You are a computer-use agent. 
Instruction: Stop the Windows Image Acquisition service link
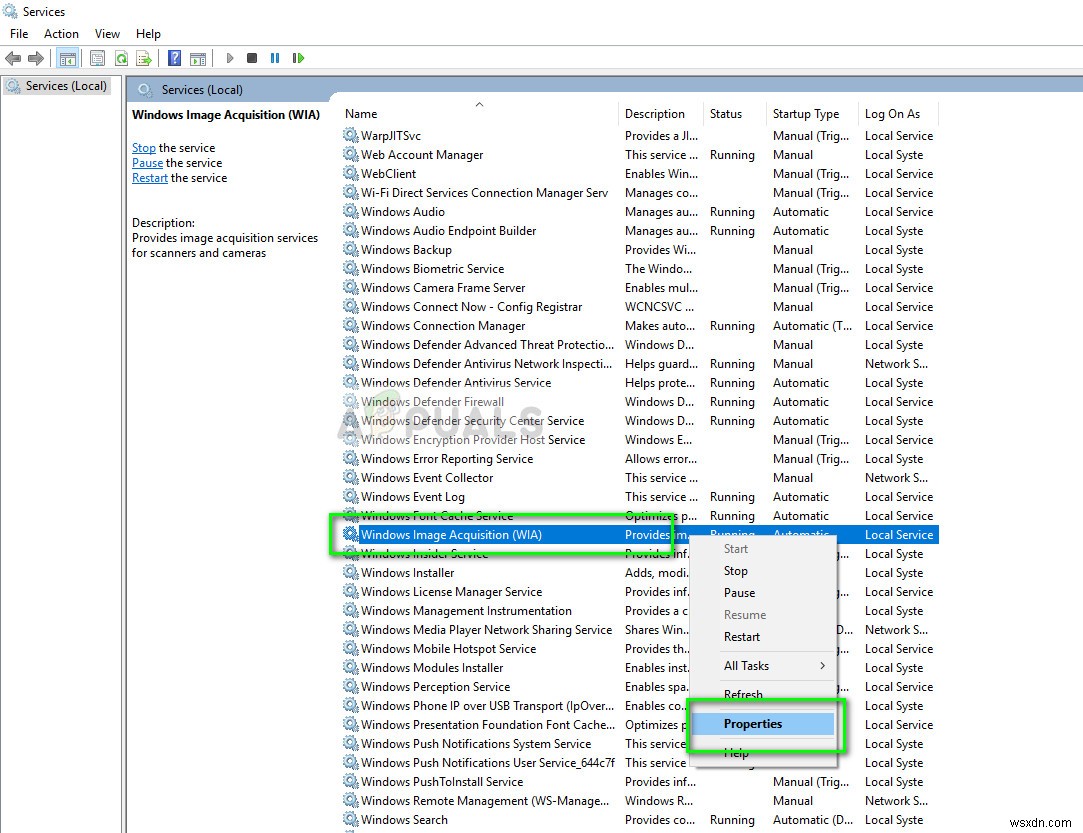(x=144, y=147)
